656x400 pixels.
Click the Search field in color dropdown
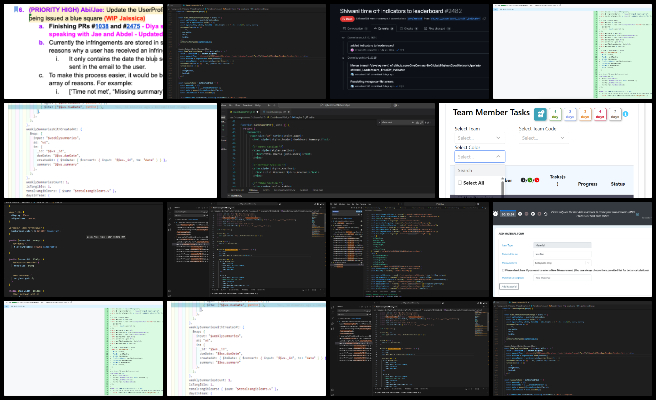pos(480,170)
